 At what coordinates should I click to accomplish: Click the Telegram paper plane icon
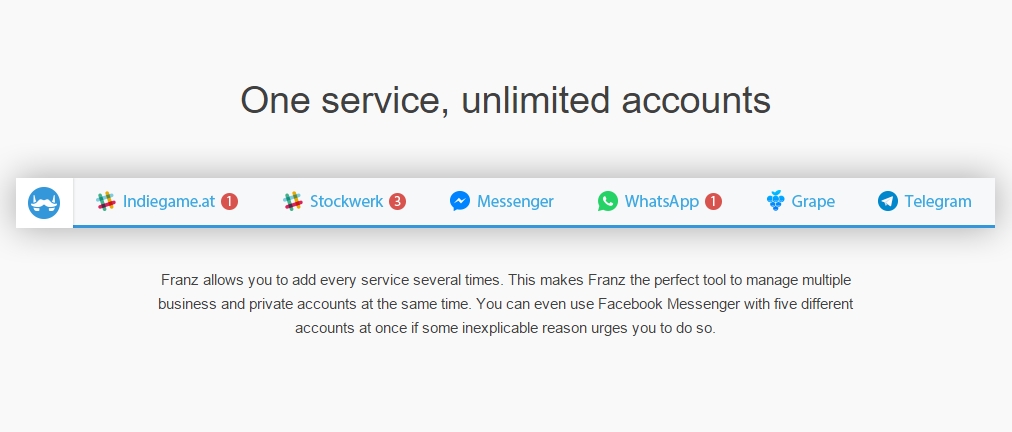[887, 201]
